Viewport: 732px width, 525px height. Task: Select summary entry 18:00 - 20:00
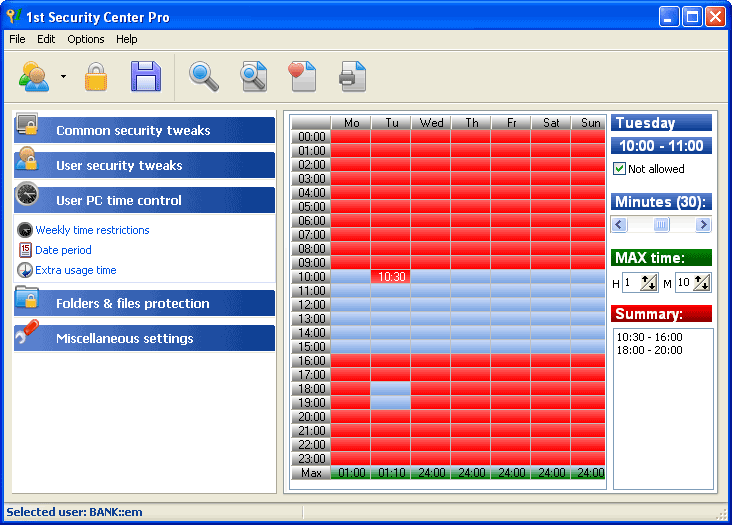pos(649,350)
